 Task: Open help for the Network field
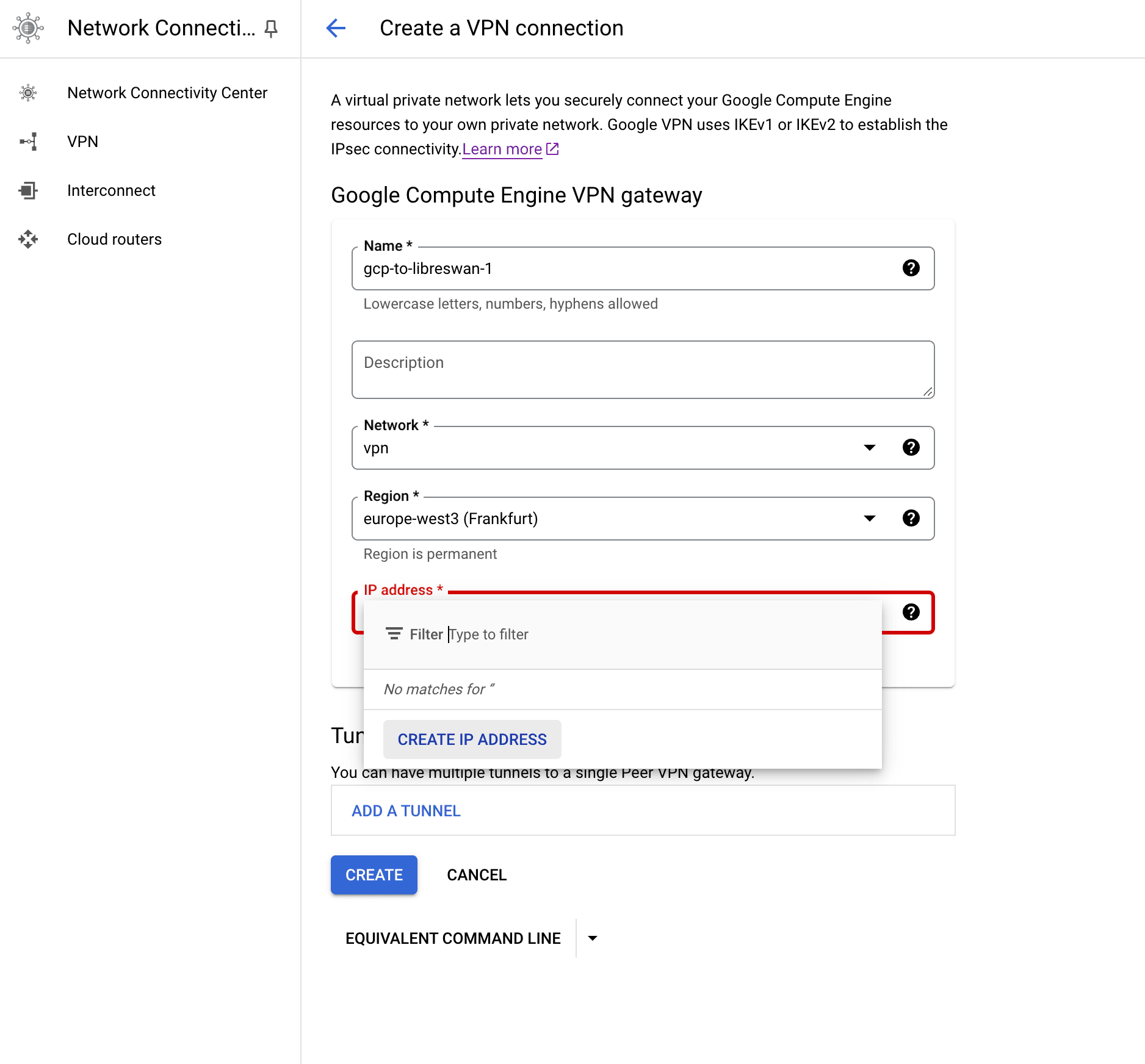coord(911,447)
